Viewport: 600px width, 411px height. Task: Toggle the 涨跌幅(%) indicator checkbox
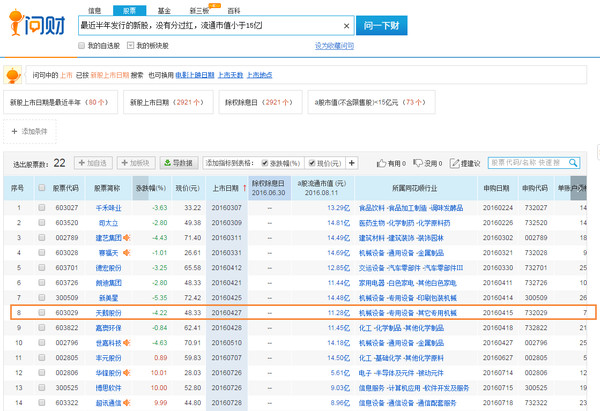click(x=265, y=163)
